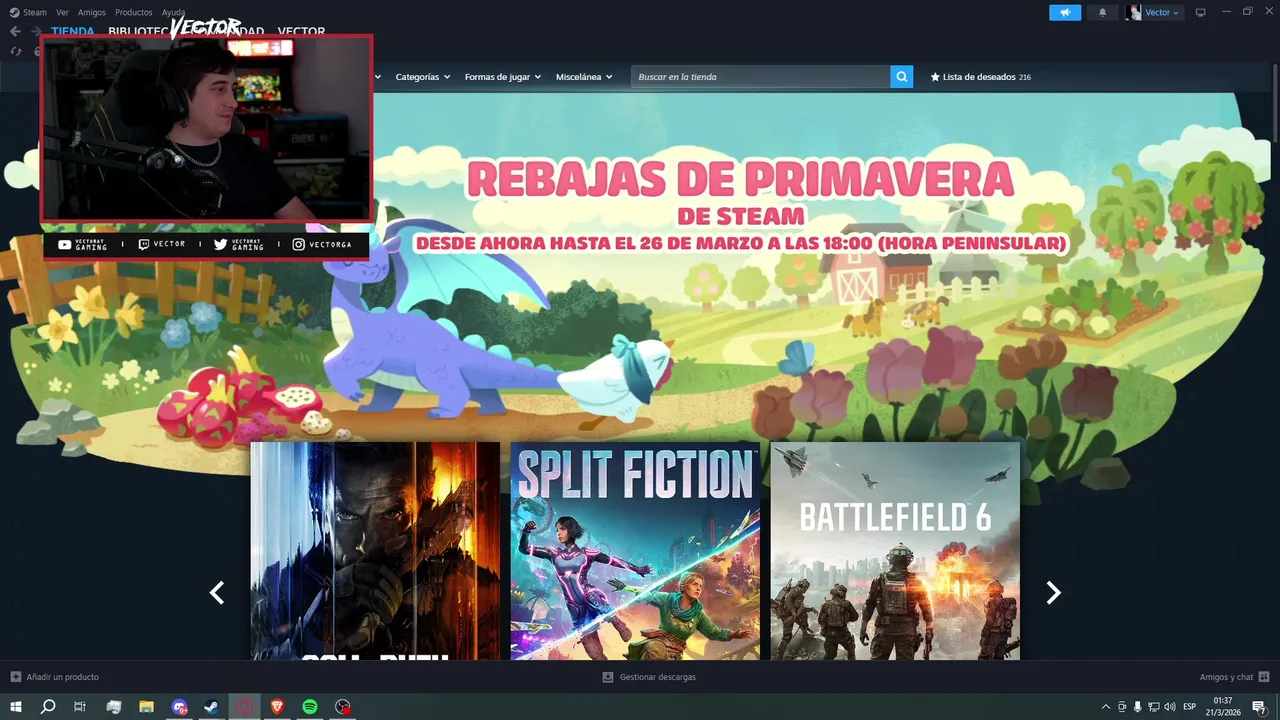
Task: Switch to Big Picture mode monitor icon
Action: point(1201,12)
